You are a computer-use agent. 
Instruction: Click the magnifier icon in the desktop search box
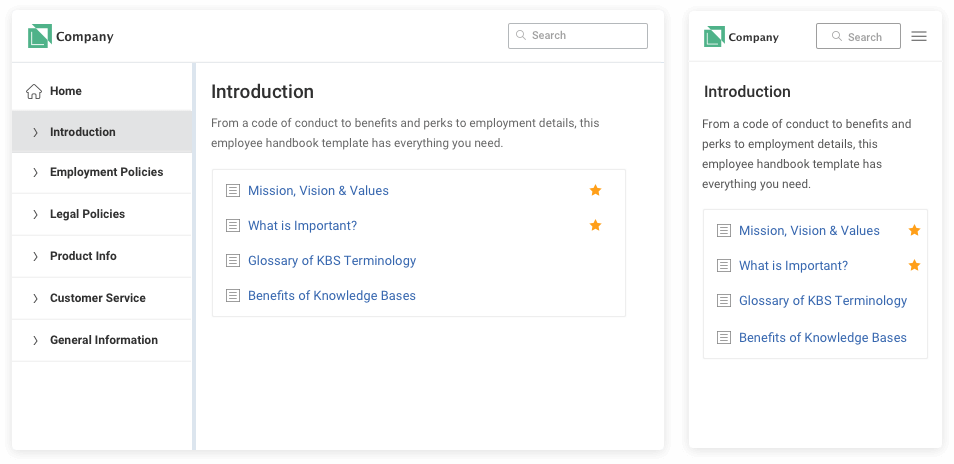pos(521,35)
